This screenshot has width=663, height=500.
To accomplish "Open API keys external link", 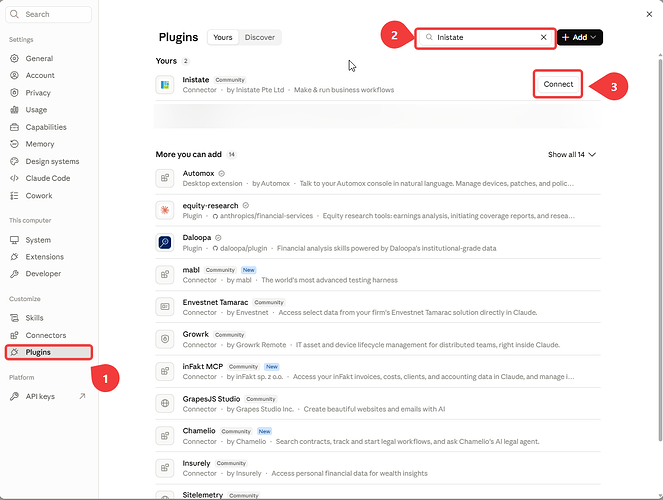I will click(48, 396).
